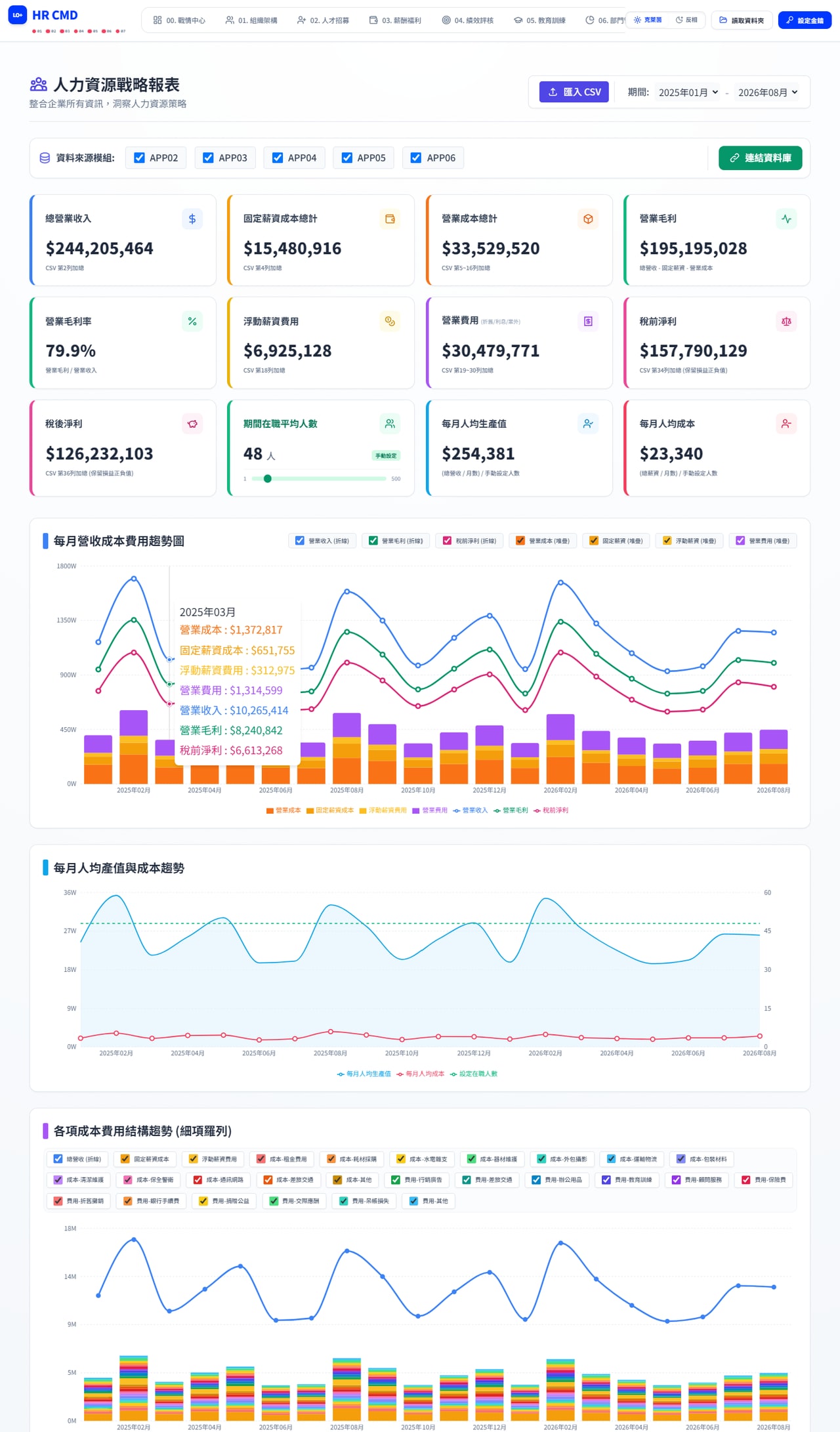Click the 匯入 CSV button
The height and width of the screenshot is (1432, 840).
point(574,92)
